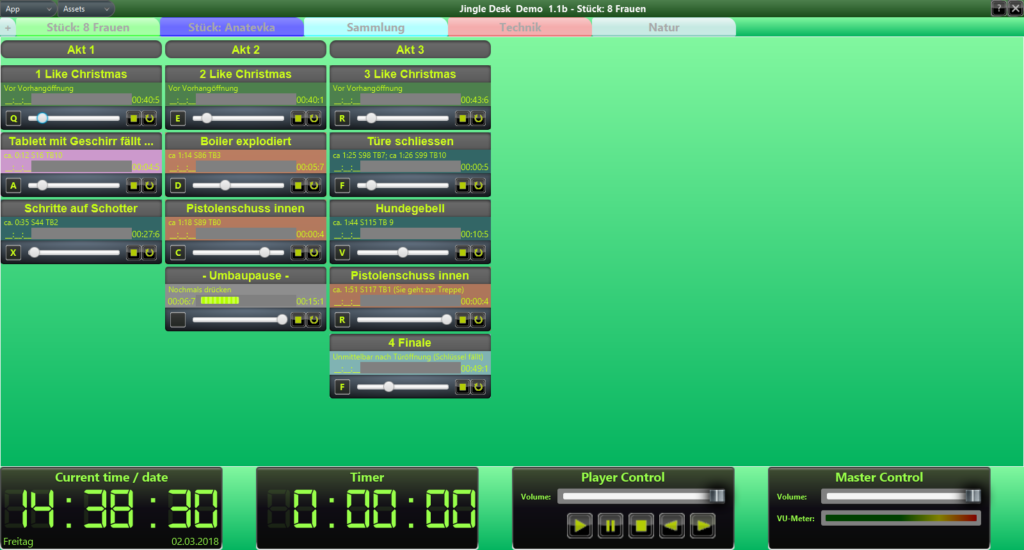This screenshot has height=550, width=1024.
Task: Stop the Boiler explodiert jingle
Action: [297, 185]
